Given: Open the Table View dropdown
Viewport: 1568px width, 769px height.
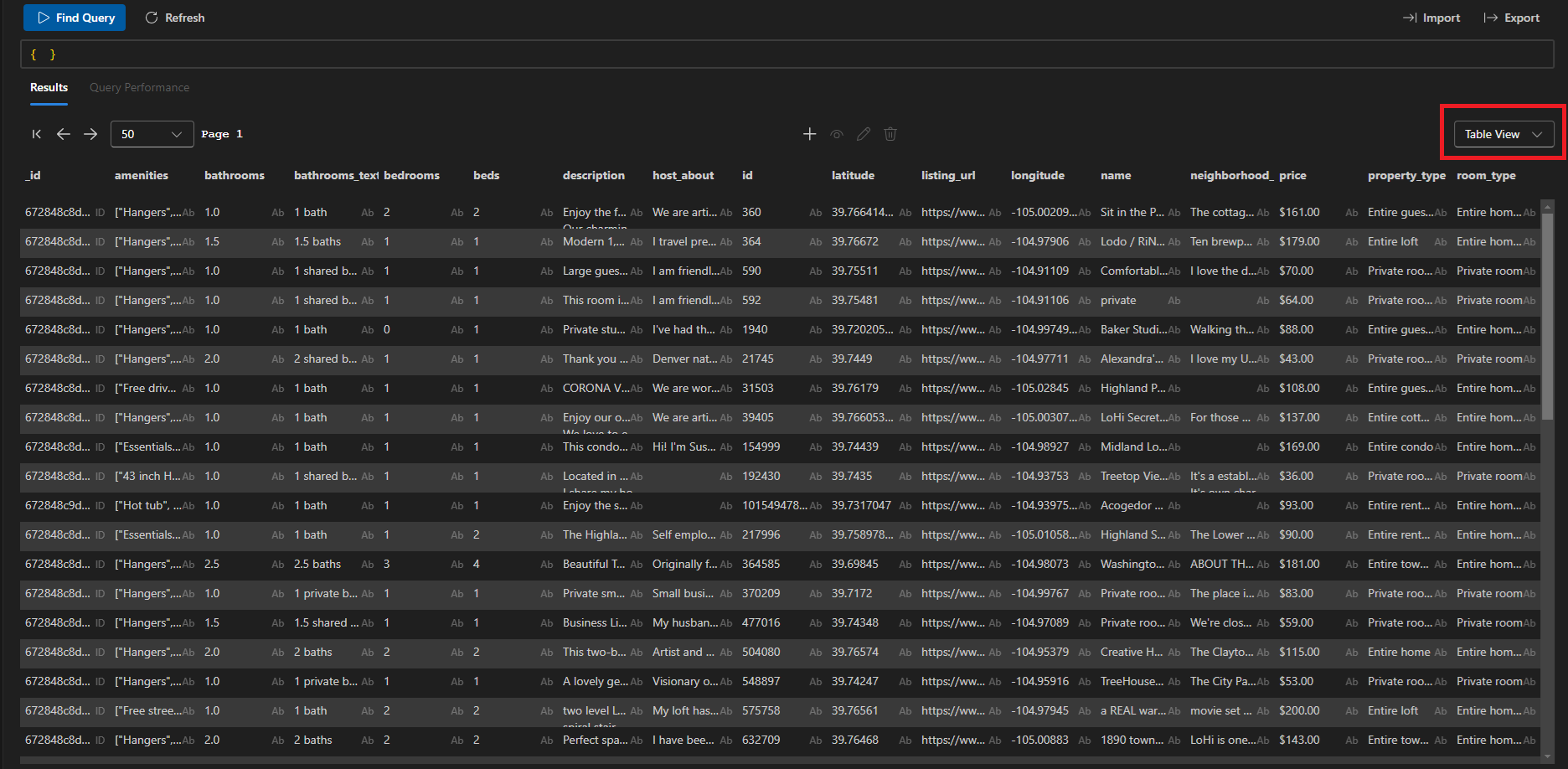Looking at the screenshot, I should pyautogui.click(x=1504, y=134).
